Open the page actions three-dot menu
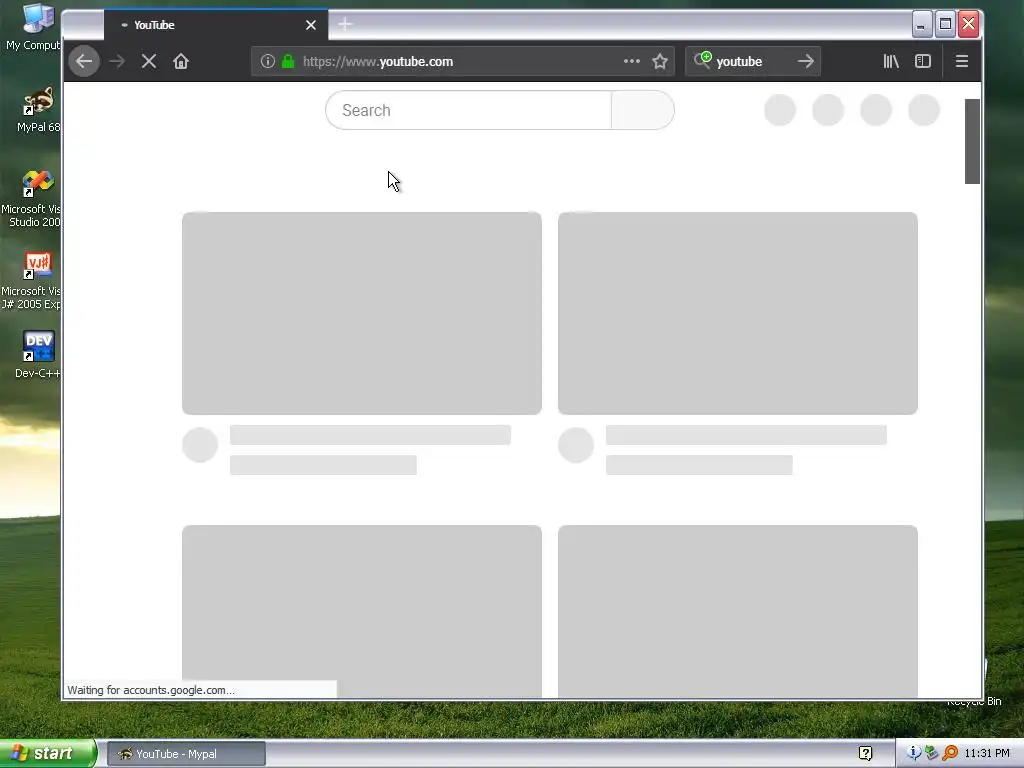The height and width of the screenshot is (768, 1024). [x=632, y=61]
